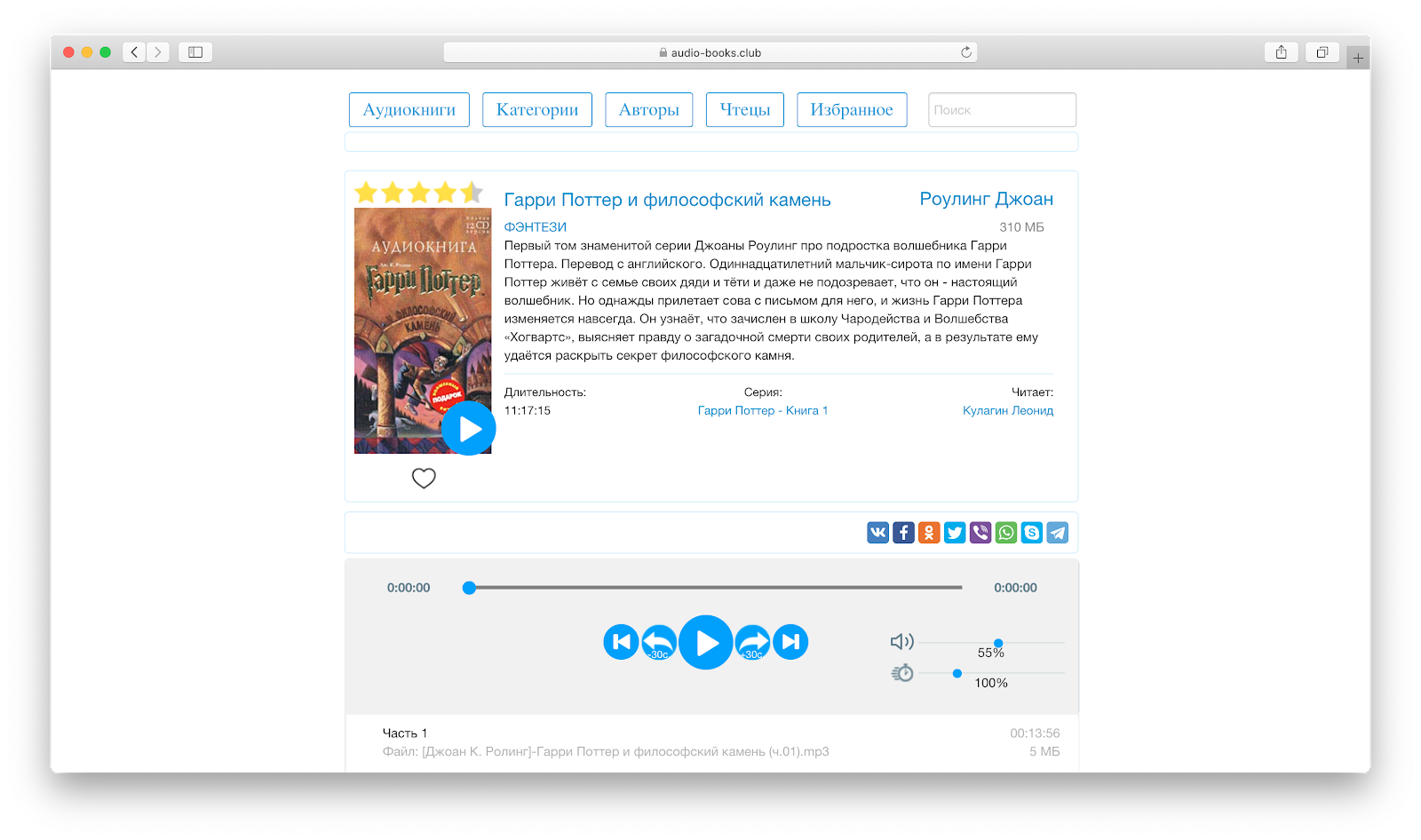Click the Harry Potter book cover image
Screen dimensions: 1421x840
click(x=423, y=330)
